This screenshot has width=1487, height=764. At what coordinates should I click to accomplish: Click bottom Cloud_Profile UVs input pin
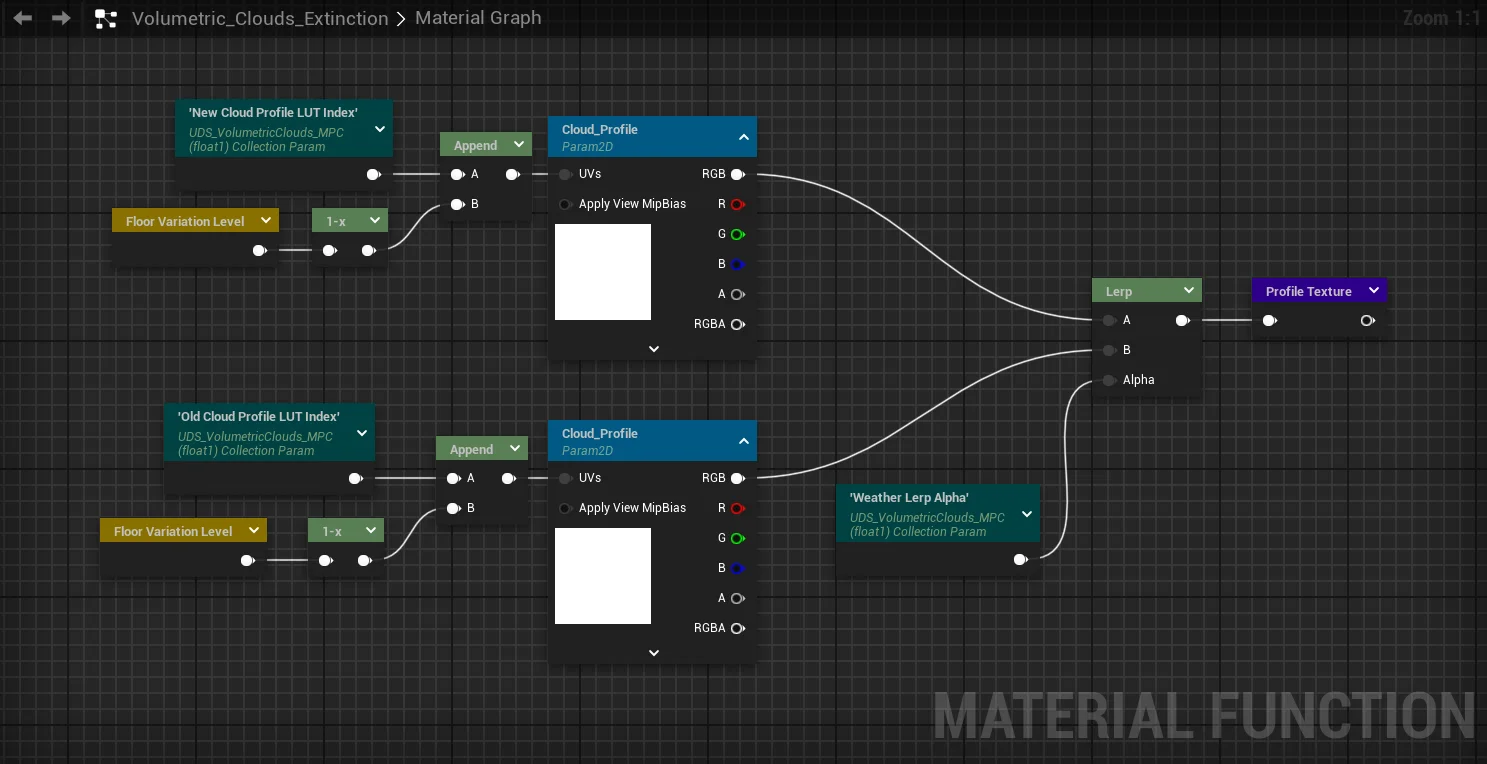click(565, 478)
